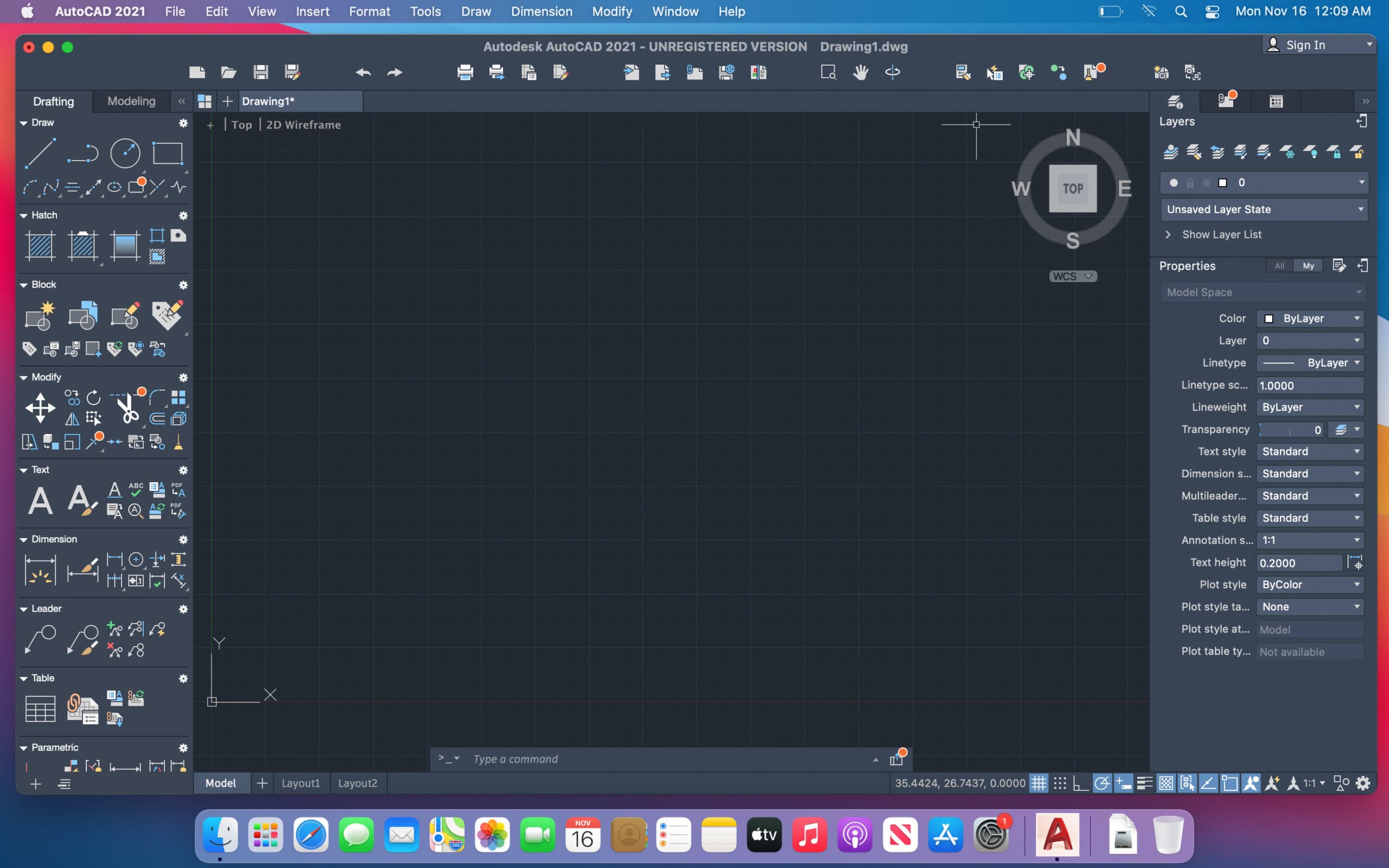This screenshot has width=1389, height=868.
Task: Select the Line tool in Draw panel
Action: pos(39,152)
